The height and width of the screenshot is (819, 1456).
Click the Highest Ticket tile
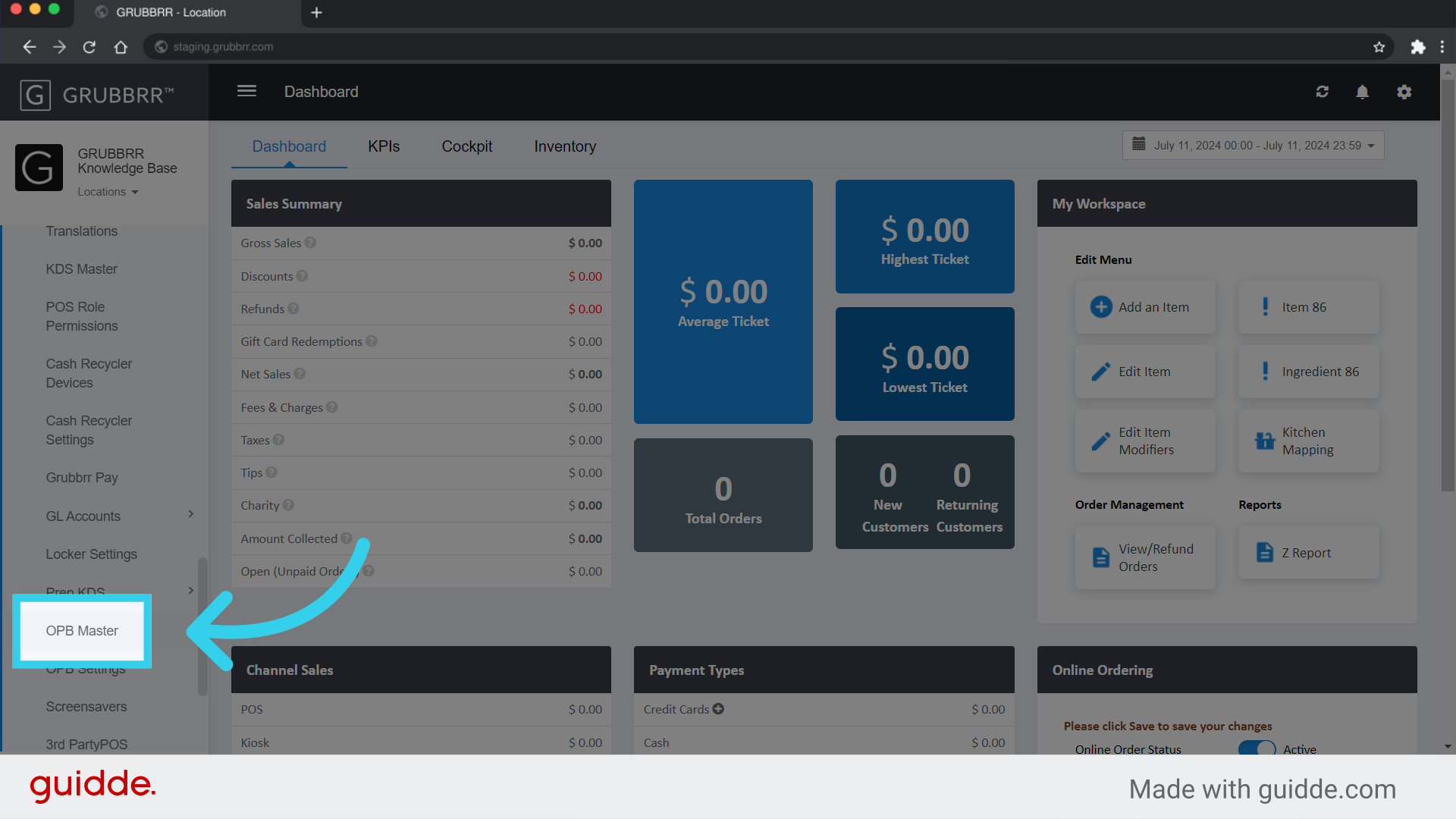925,237
